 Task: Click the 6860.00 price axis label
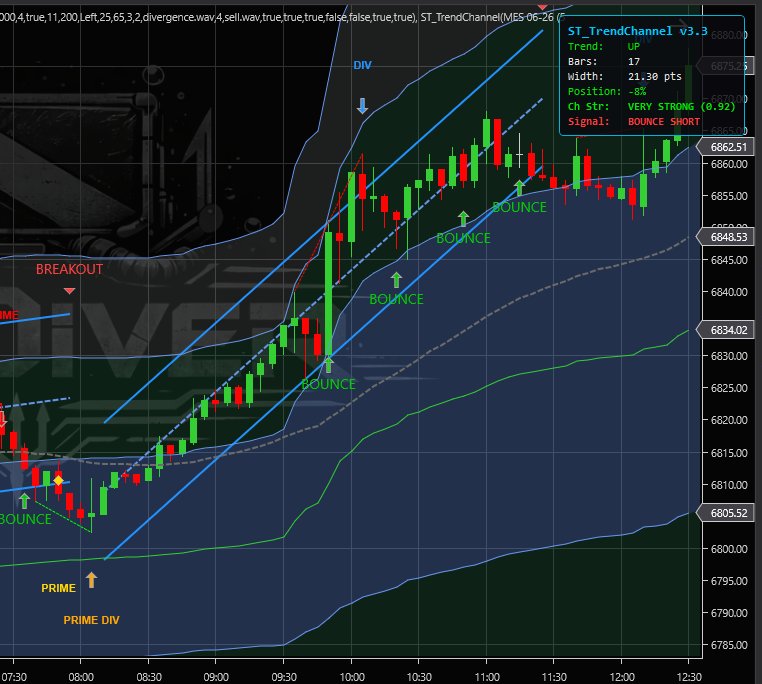point(729,164)
